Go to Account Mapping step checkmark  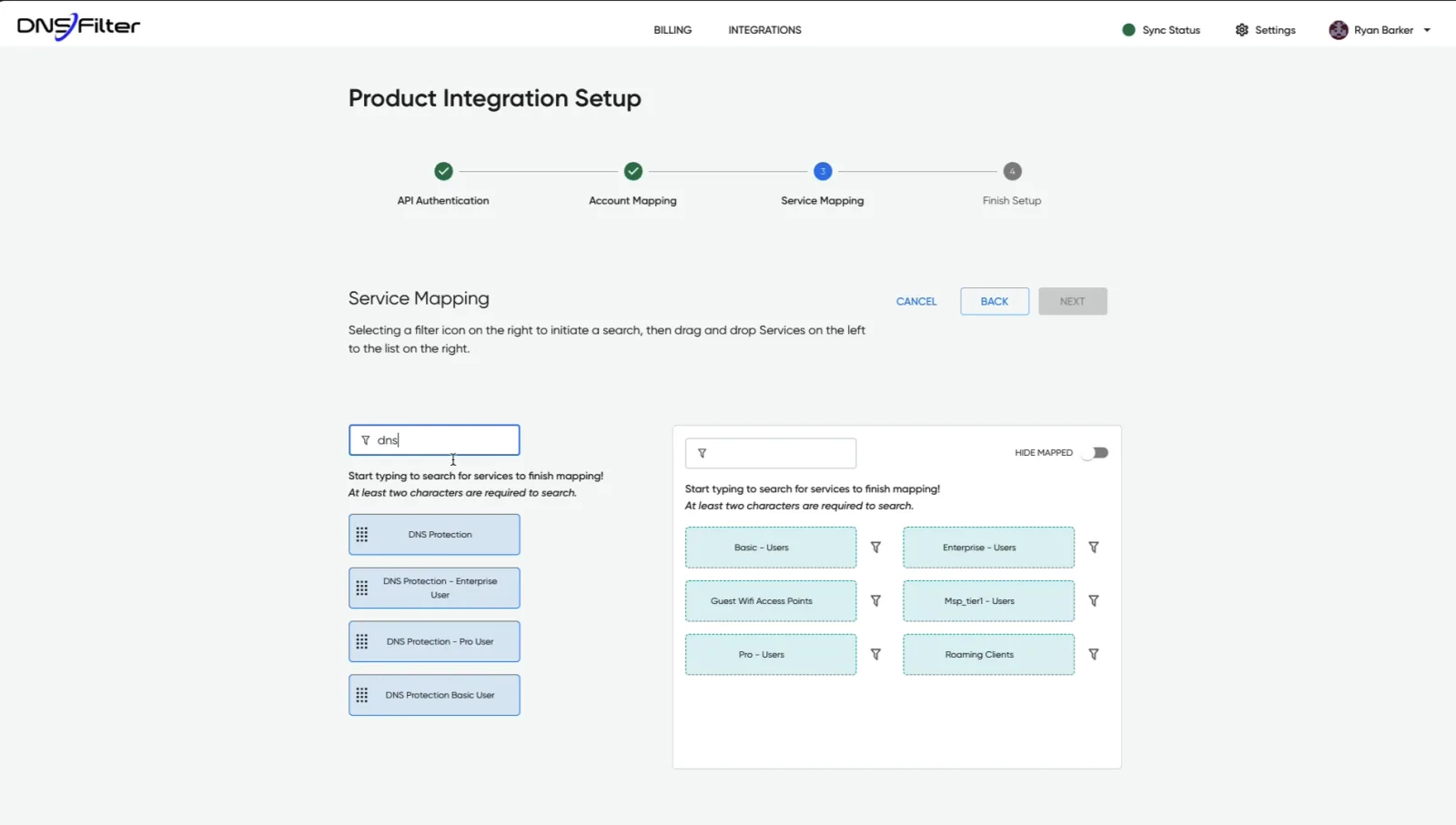(633, 171)
